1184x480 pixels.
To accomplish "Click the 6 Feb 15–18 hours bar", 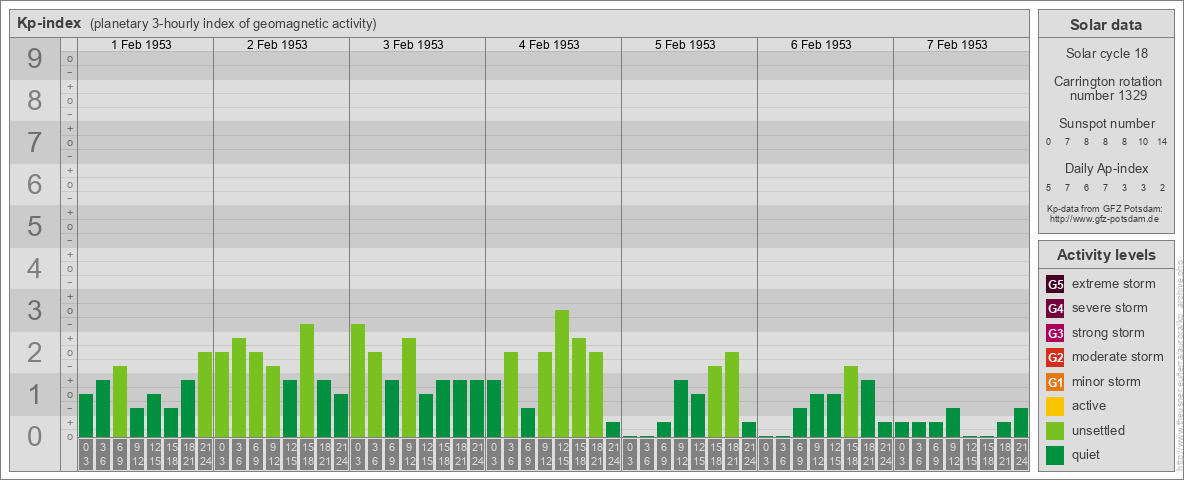I will tap(850, 402).
